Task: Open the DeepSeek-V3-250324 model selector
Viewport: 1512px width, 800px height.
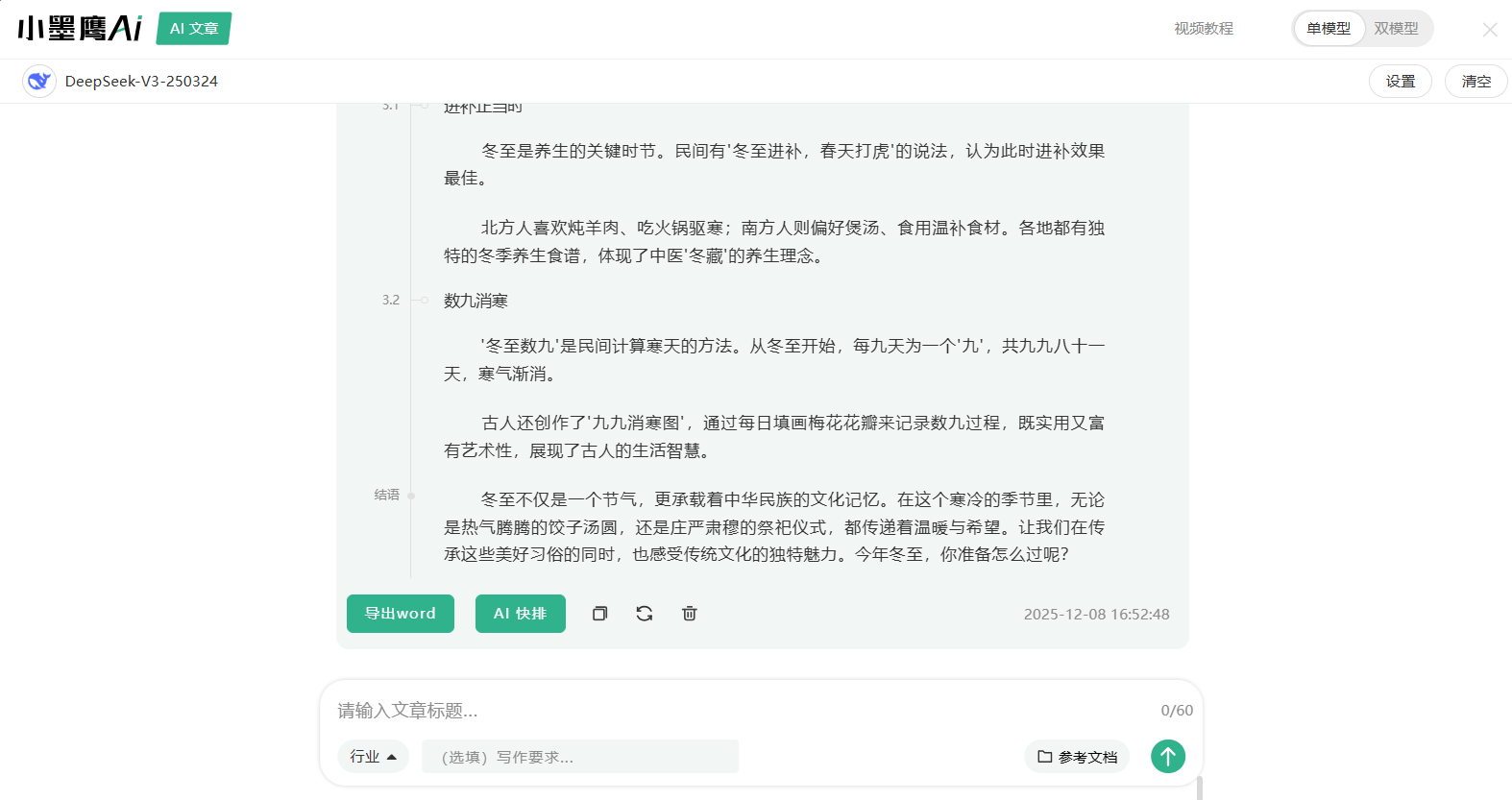Action: click(141, 82)
